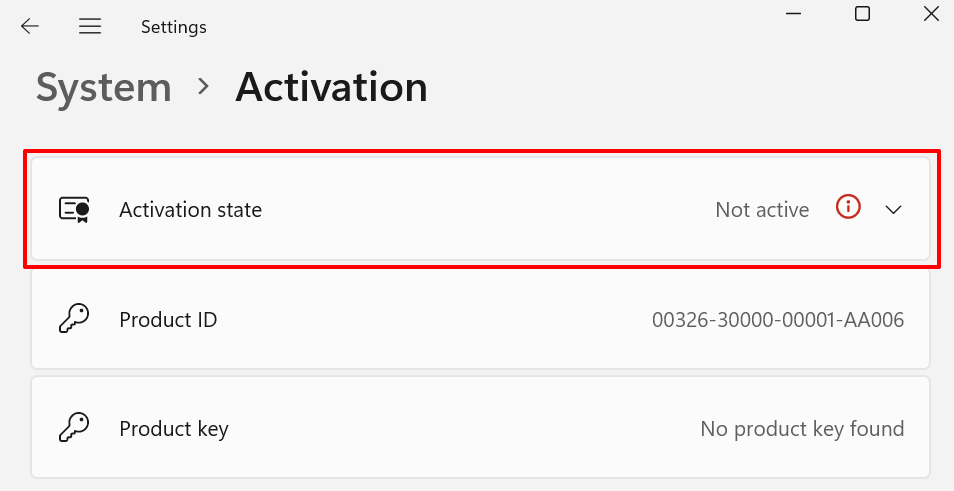Image resolution: width=954 pixels, height=491 pixels.
Task: Click Product ID value 00326-30000-00001-AA006
Action: [x=778, y=320]
